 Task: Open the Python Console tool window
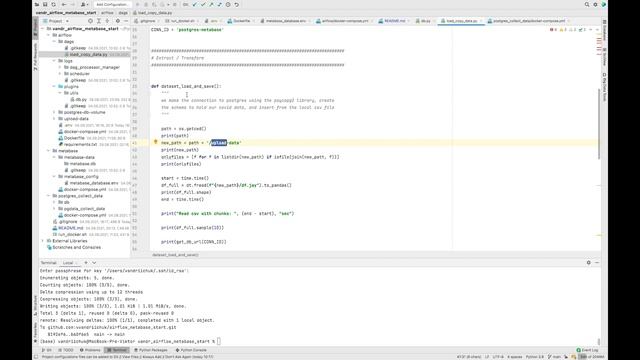tap(191, 350)
